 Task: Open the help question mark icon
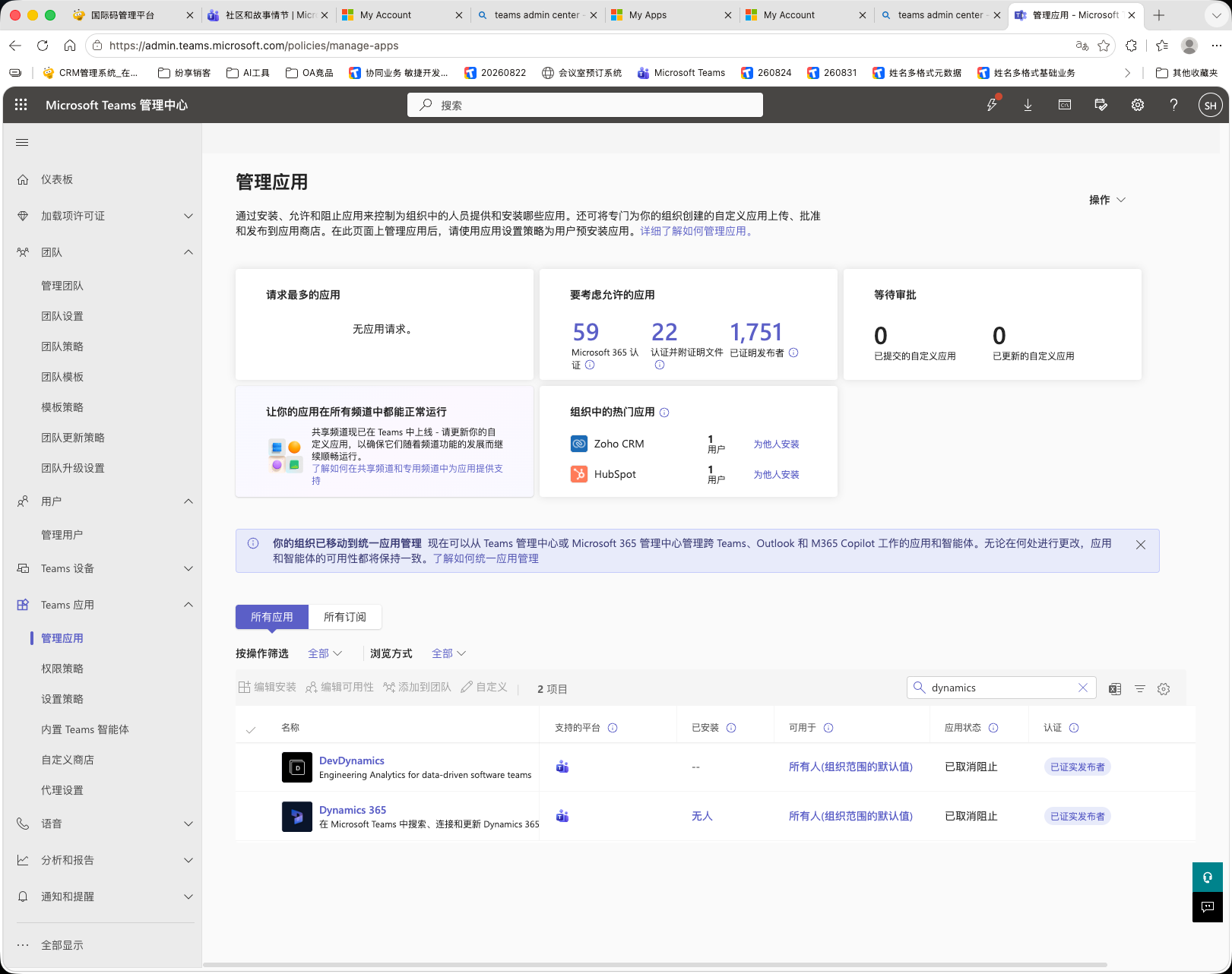[x=1174, y=105]
